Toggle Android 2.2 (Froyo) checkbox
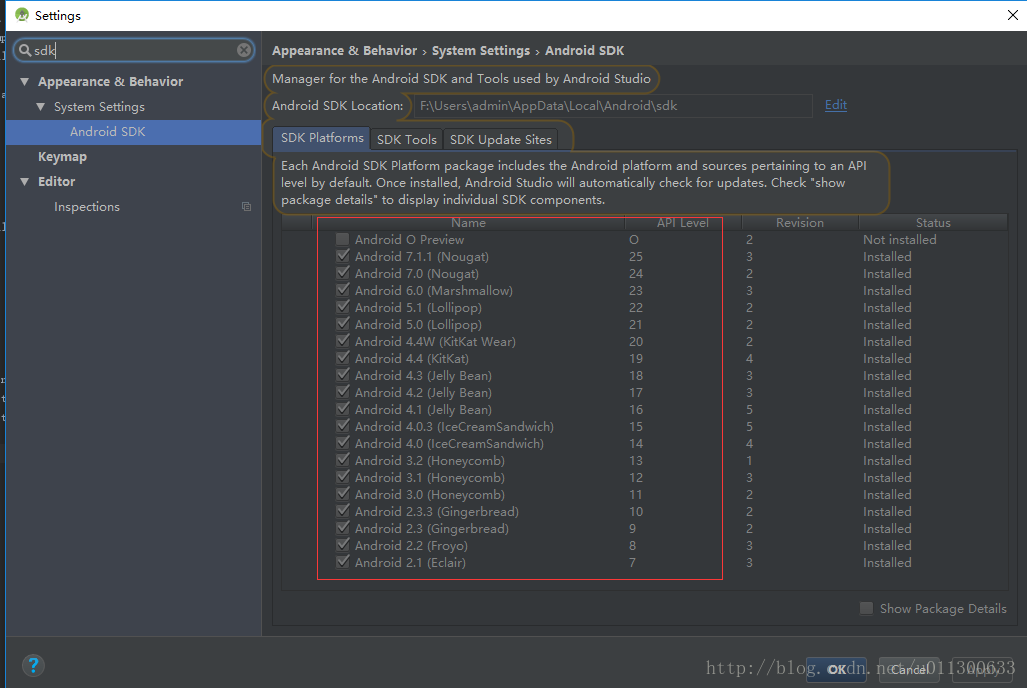Screen dimensions: 1027x688 343,546
